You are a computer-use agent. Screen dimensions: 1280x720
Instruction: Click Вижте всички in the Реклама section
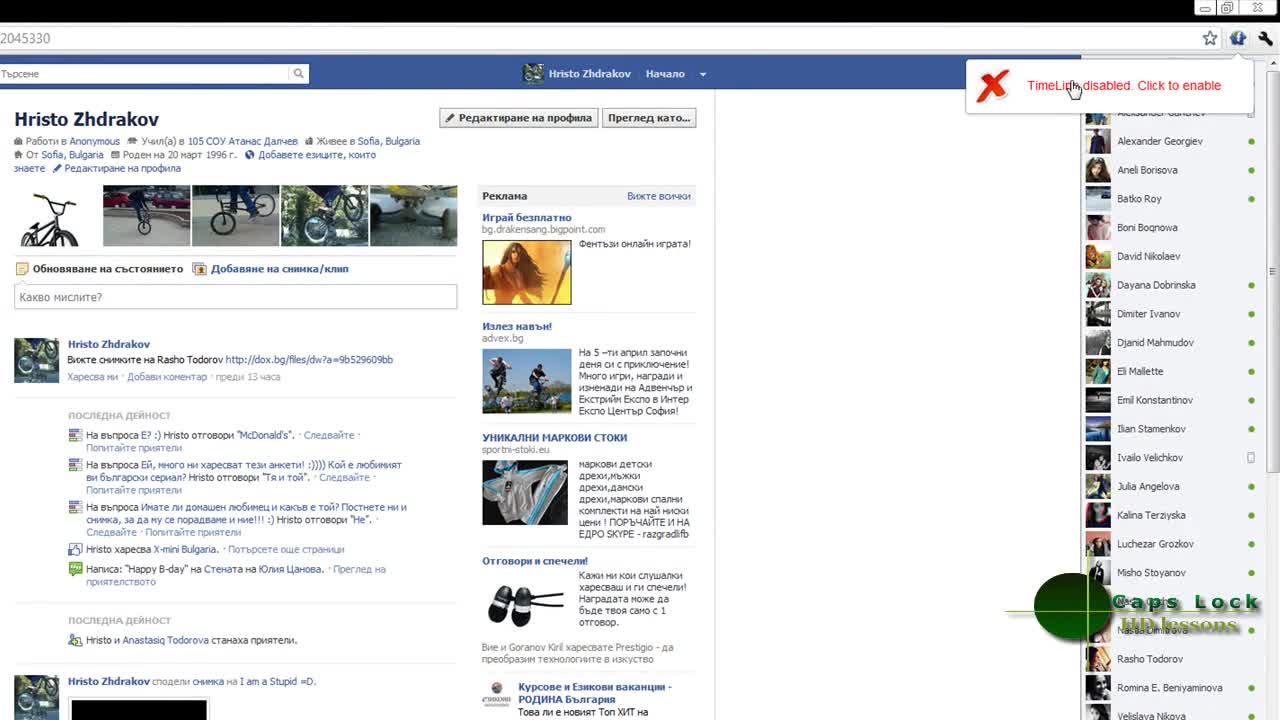pyautogui.click(x=659, y=197)
